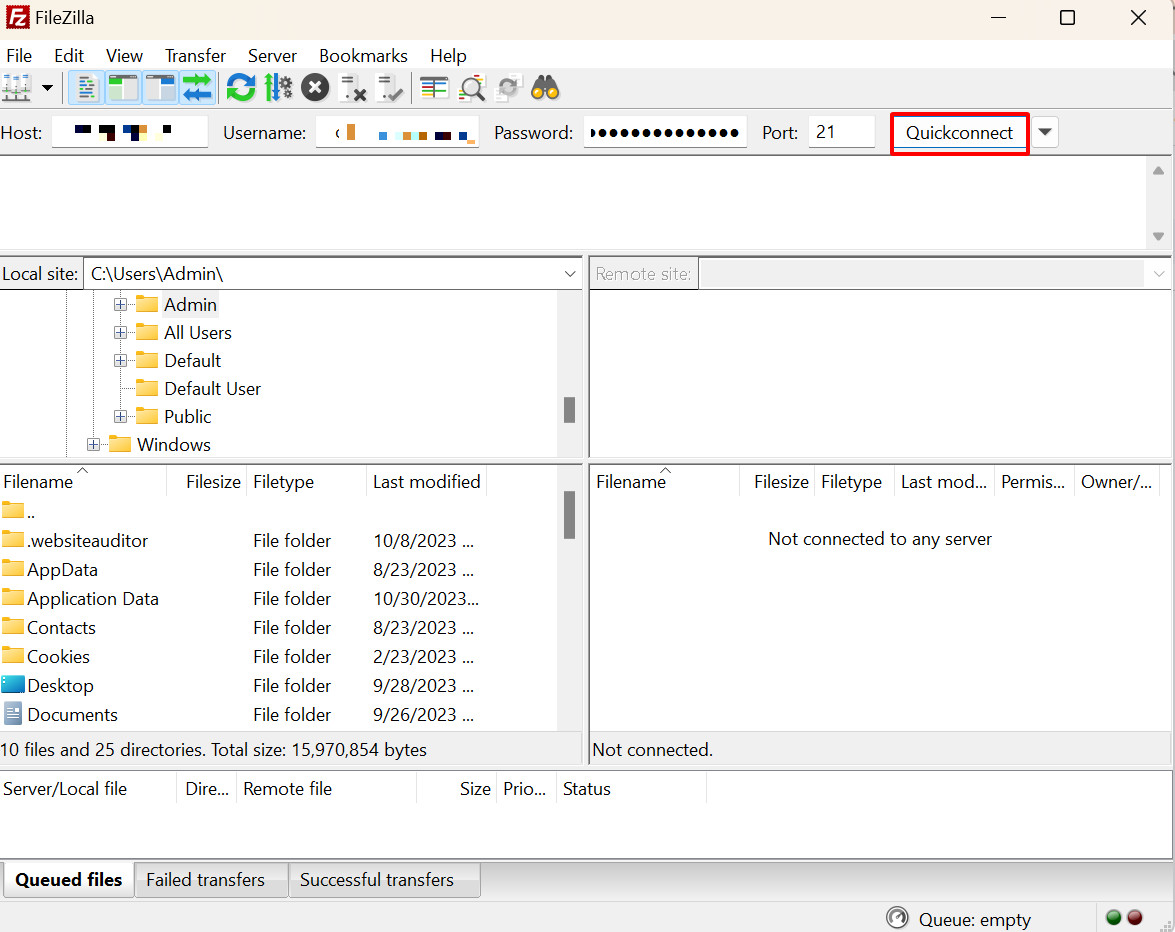Click the Password input field
Image resolution: width=1175 pixels, height=932 pixels.
click(665, 133)
